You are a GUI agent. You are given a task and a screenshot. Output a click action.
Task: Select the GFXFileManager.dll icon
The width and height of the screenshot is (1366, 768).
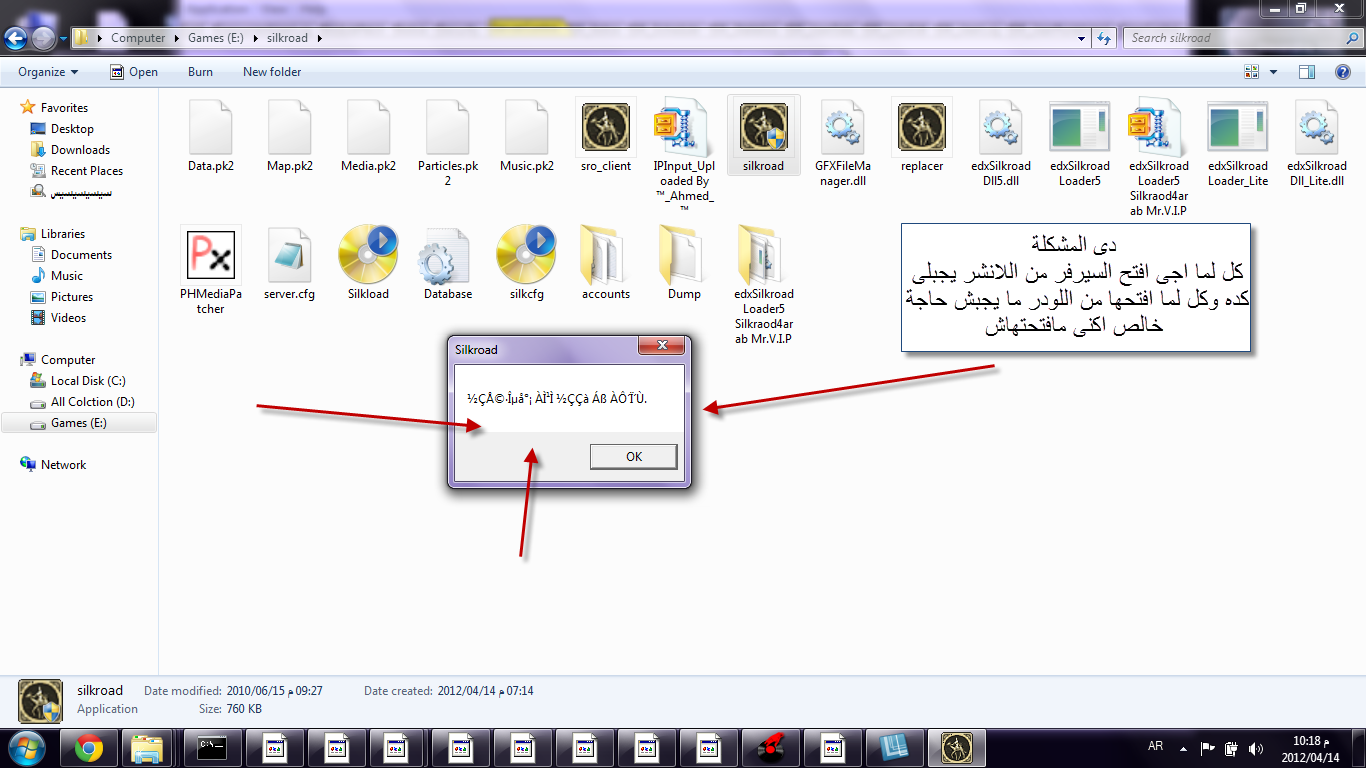point(843,127)
